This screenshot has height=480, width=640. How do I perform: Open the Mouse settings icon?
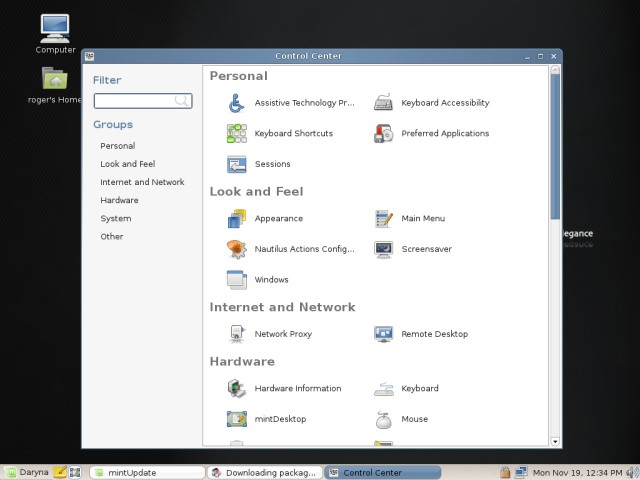[383, 419]
